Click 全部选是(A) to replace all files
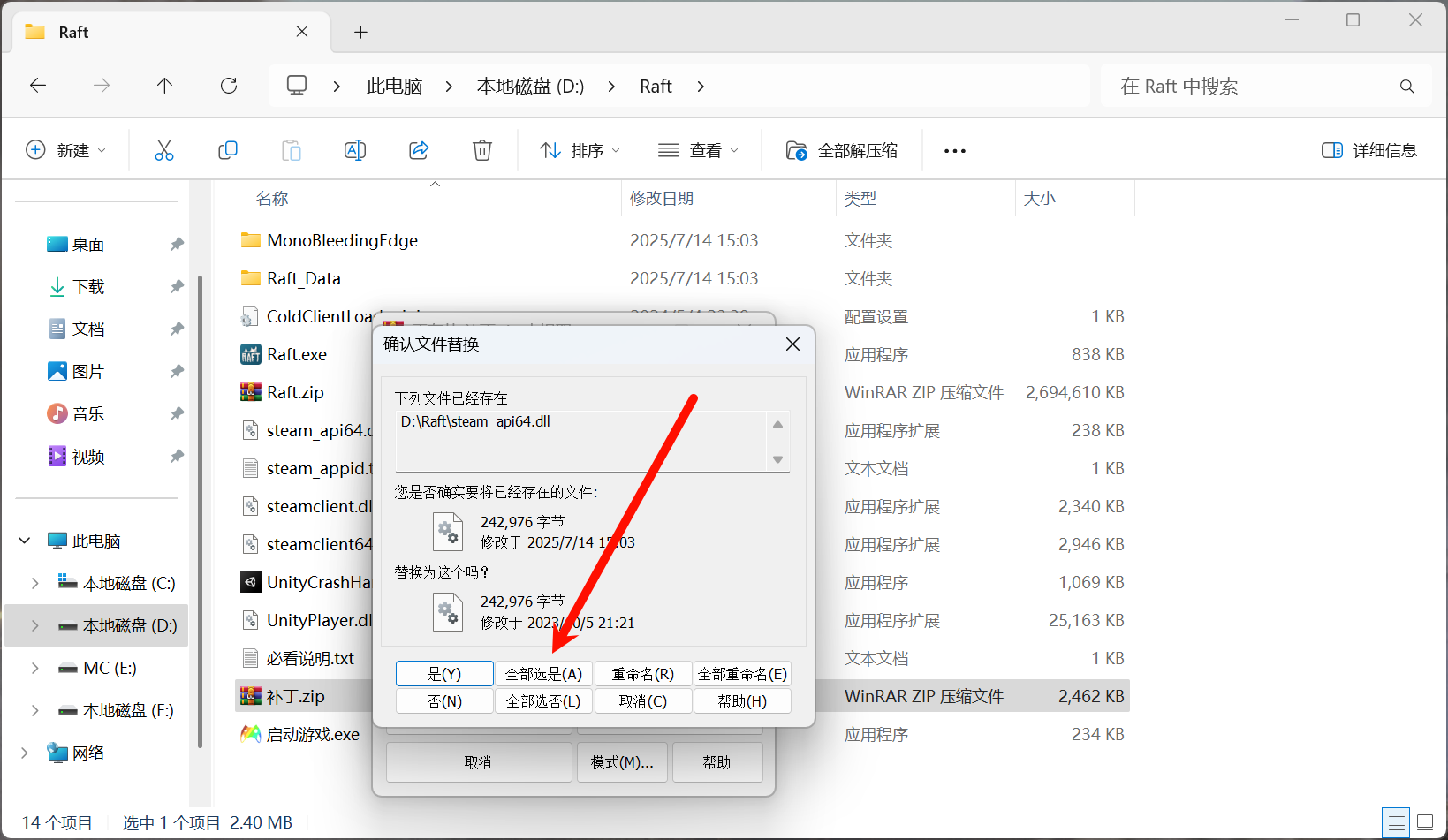 [x=543, y=674]
